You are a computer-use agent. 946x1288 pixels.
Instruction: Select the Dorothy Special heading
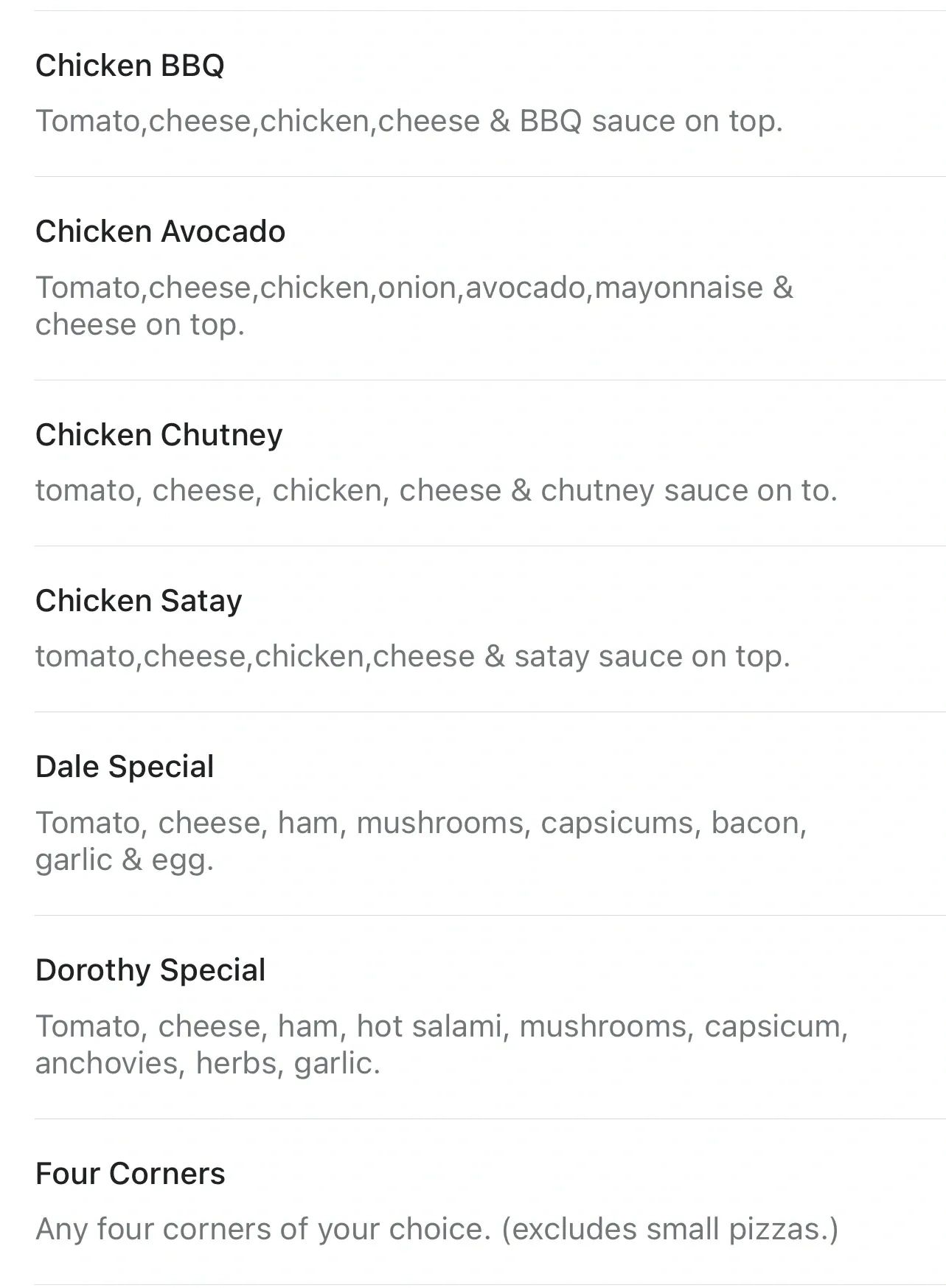point(150,970)
